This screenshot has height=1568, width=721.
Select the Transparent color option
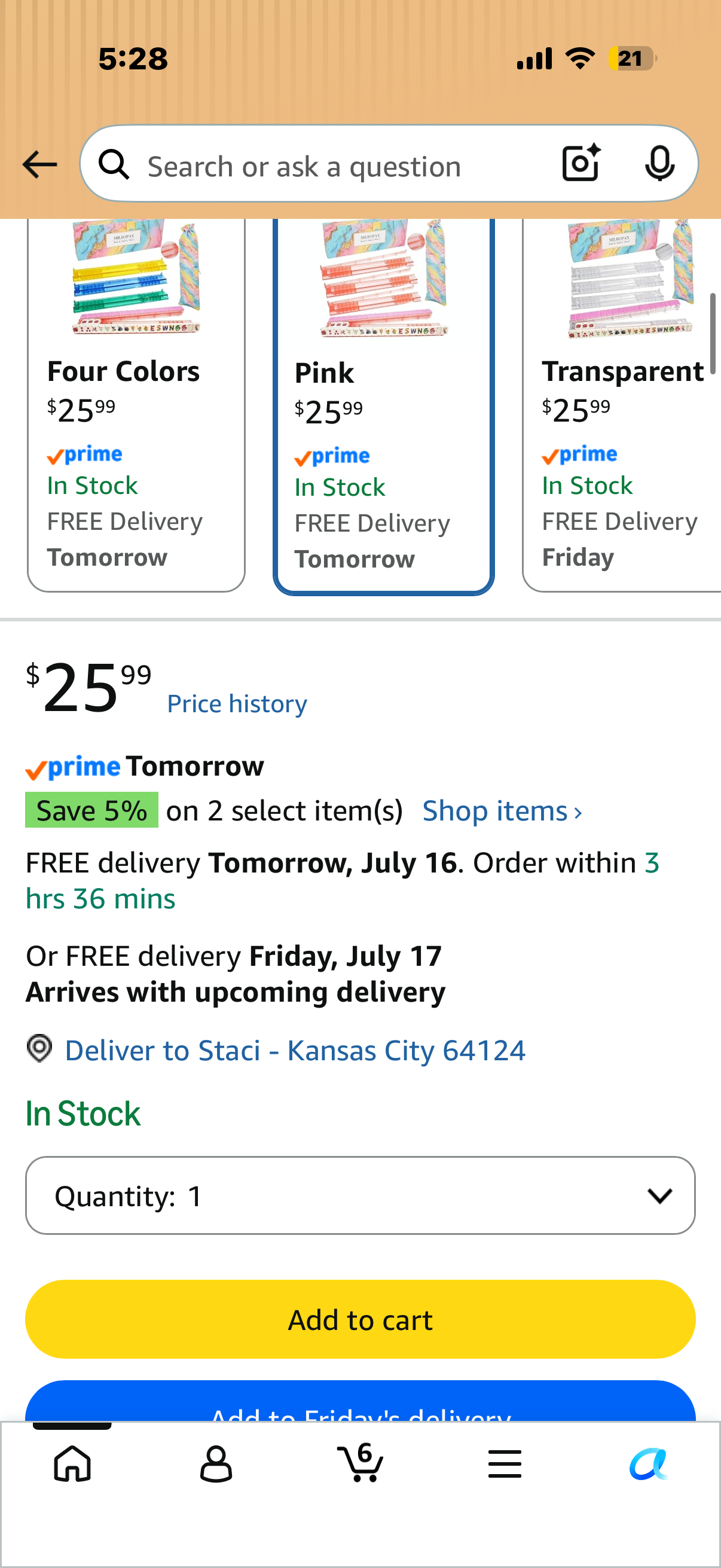click(x=622, y=405)
